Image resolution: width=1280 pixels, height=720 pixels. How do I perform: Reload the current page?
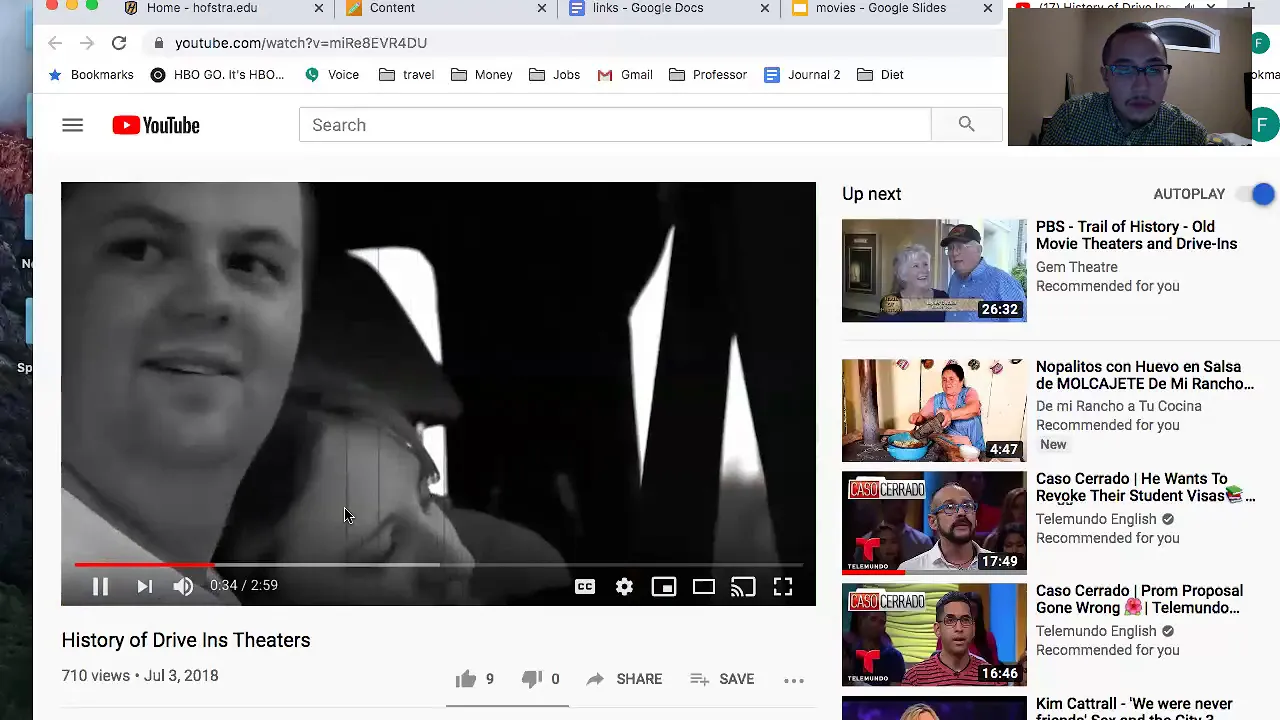coord(119,43)
